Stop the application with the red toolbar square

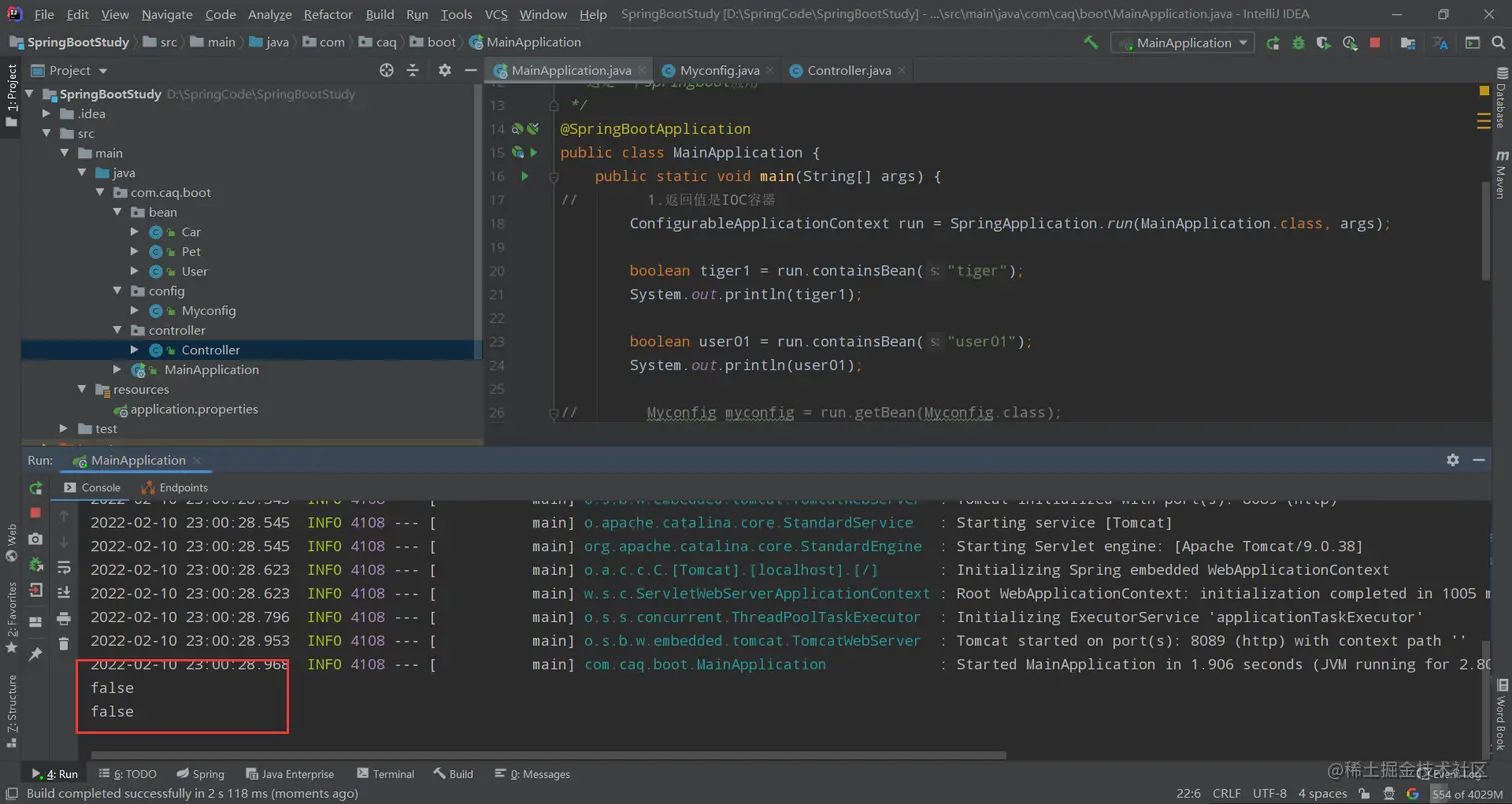click(x=1375, y=43)
